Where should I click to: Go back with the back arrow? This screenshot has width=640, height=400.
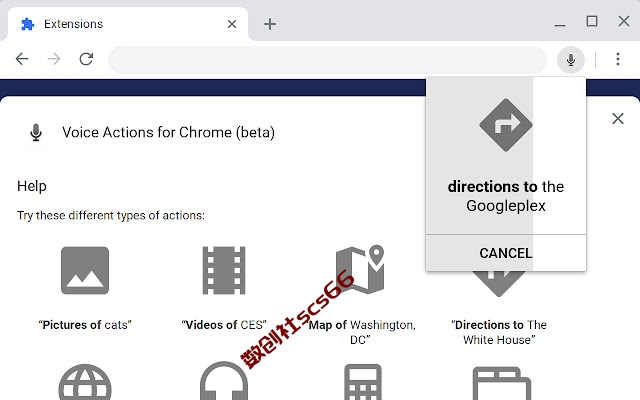(22, 59)
